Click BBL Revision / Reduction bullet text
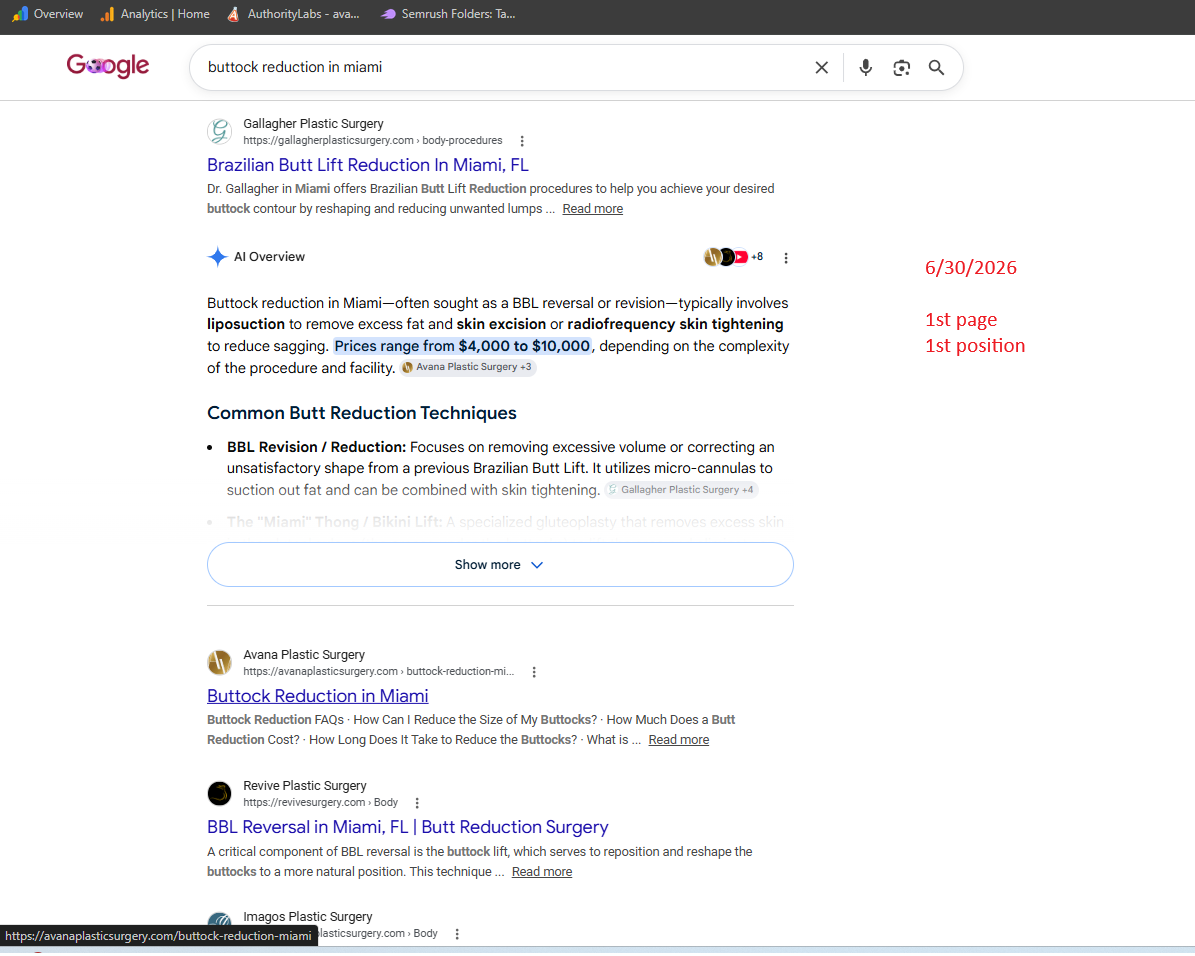Image resolution: width=1195 pixels, height=956 pixels. click(500, 468)
